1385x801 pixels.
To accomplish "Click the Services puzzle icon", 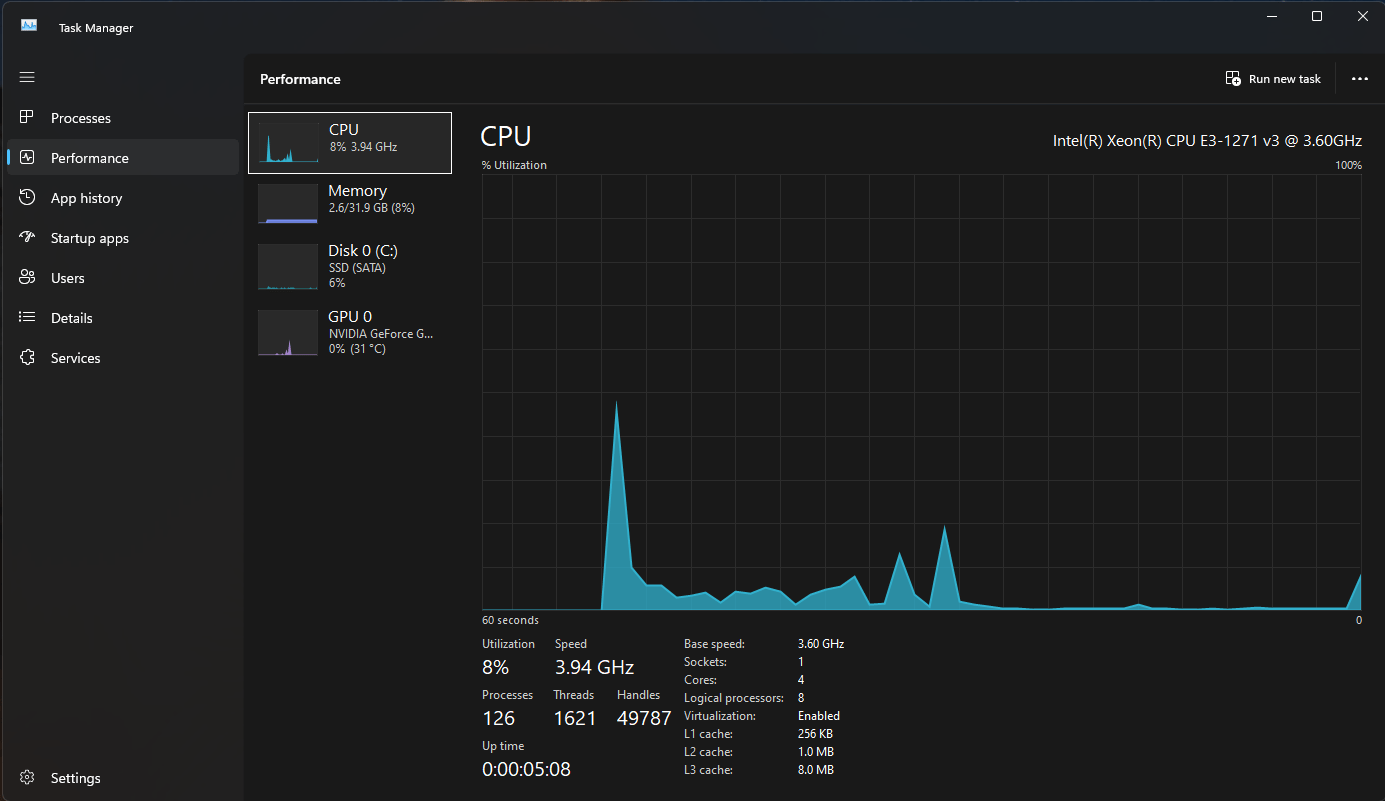I will pos(28,358).
